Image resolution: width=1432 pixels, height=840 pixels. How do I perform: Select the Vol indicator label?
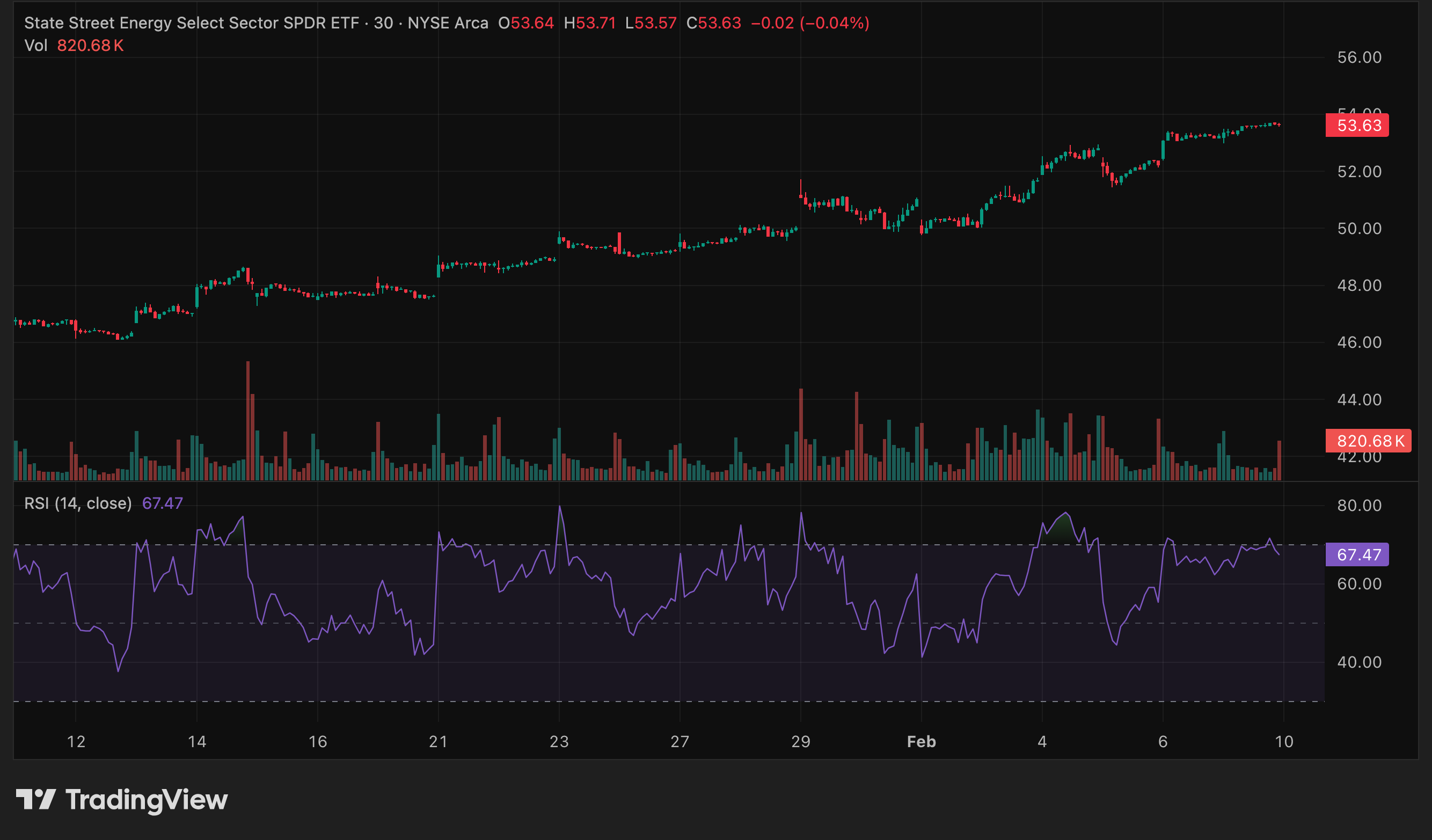tap(36, 46)
